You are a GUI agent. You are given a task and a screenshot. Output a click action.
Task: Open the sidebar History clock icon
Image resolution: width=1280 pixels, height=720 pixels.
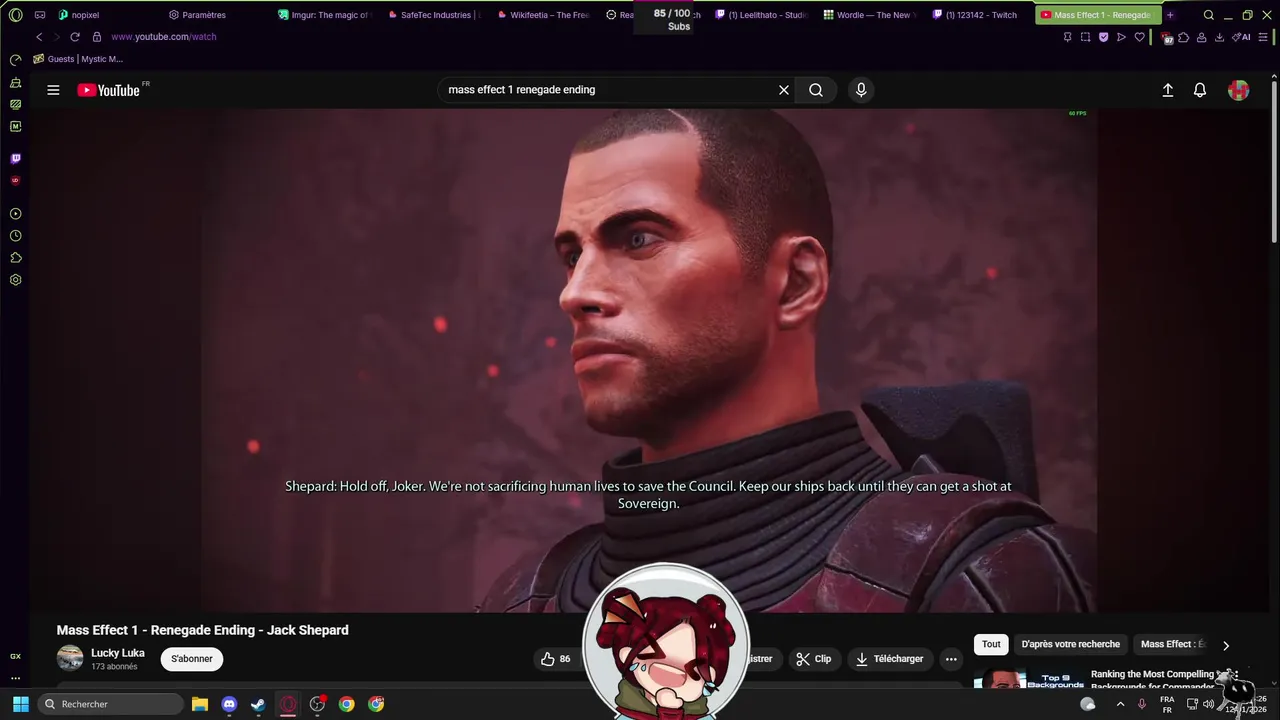(15, 236)
